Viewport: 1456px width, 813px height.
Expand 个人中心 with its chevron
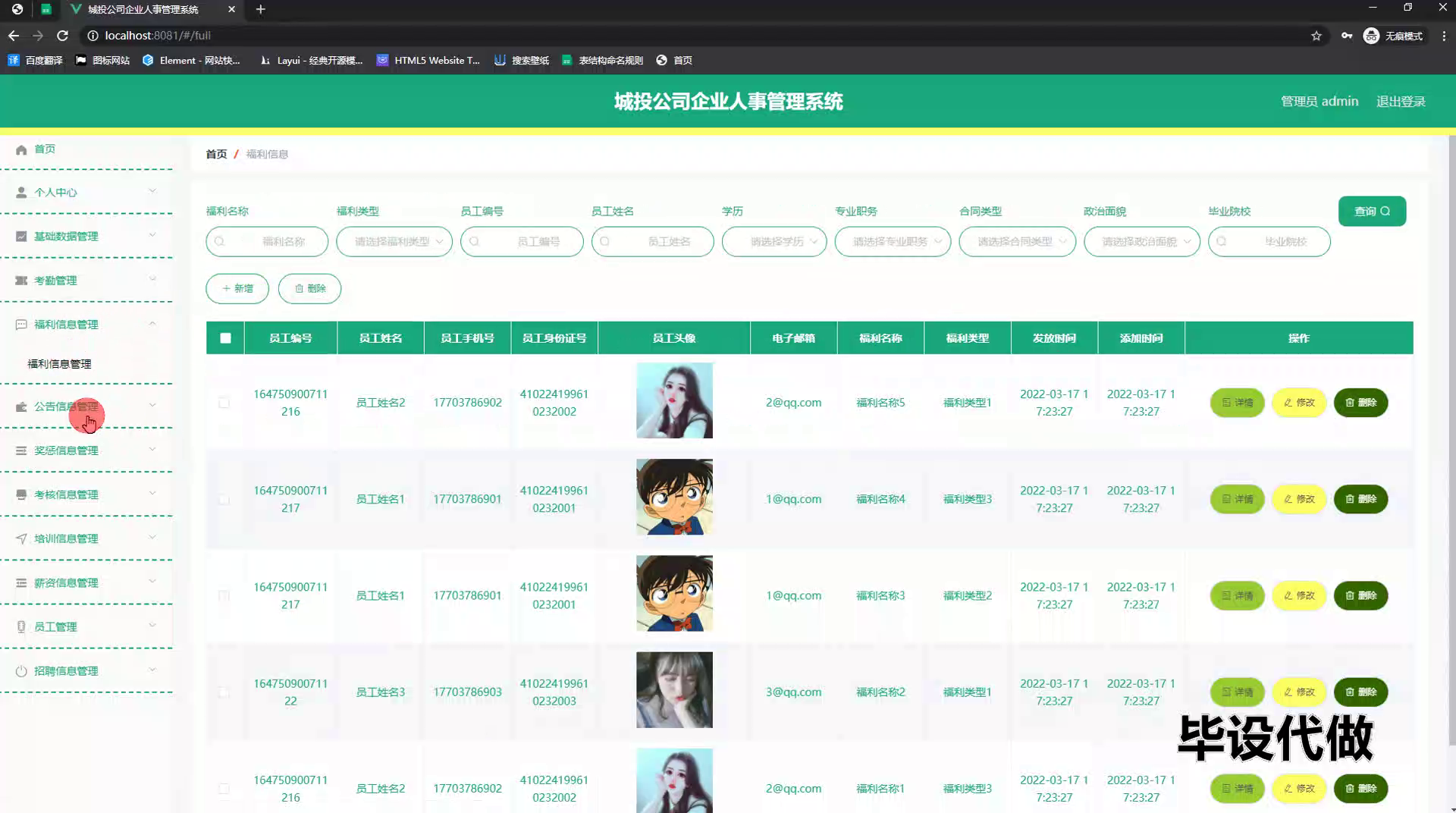pyautogui.click(x=152, y=191)
